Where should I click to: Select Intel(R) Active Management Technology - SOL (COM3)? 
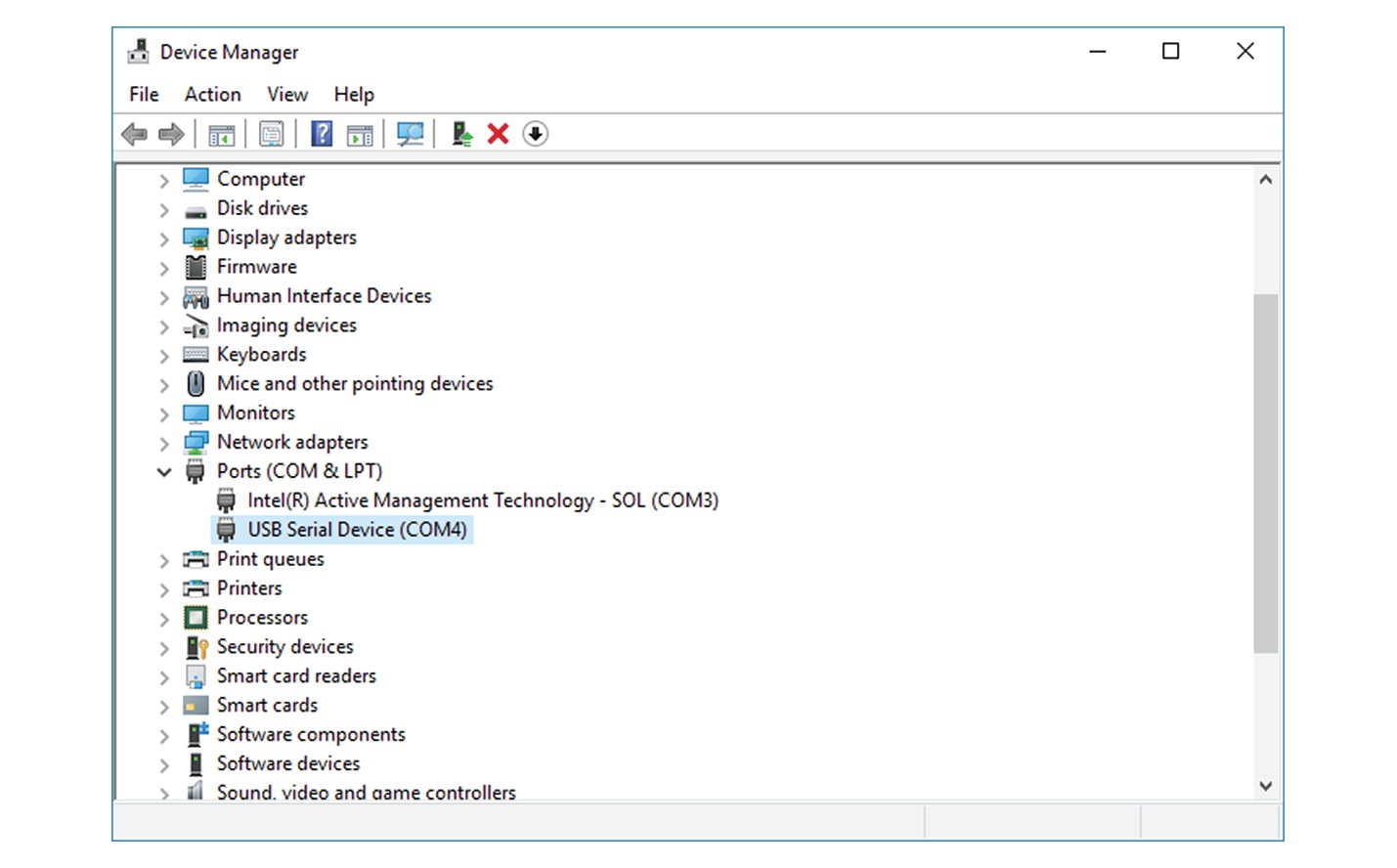483,499
